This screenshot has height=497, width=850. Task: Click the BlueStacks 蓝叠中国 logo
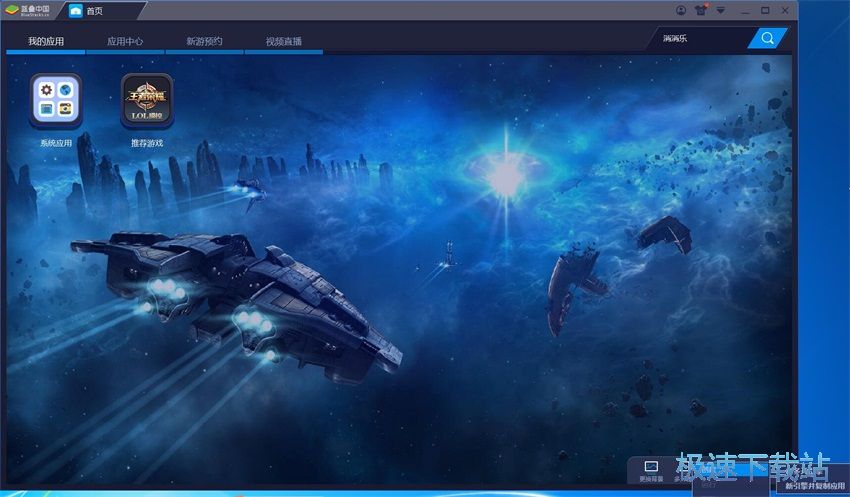tap(27, 10)
